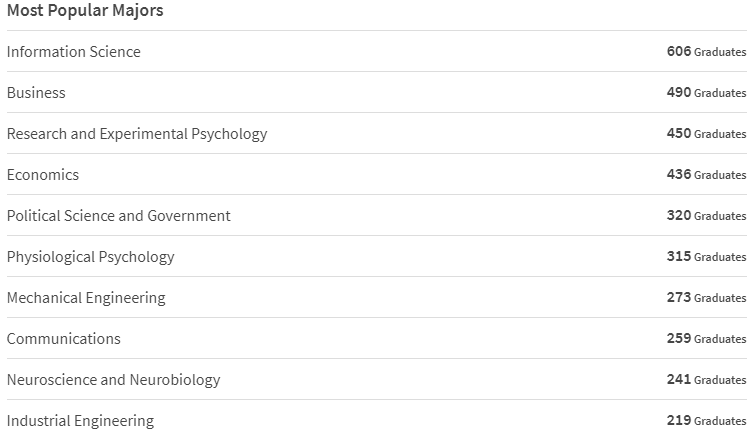Select the Business major
The image size is (752, 440).
click(x=36, y=93)
